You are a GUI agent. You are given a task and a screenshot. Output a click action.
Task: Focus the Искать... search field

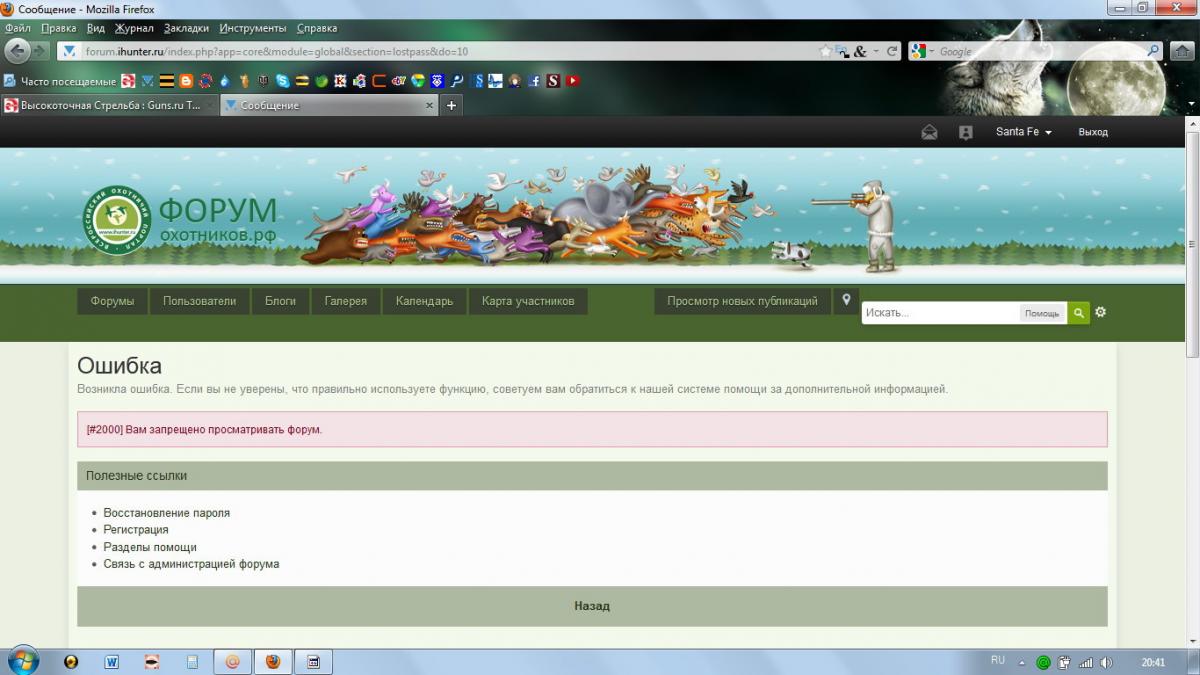(x=940, y=313)
